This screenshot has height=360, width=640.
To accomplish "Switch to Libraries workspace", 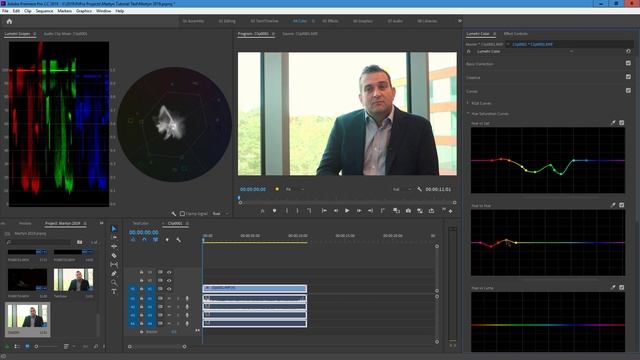I will 427,21.
